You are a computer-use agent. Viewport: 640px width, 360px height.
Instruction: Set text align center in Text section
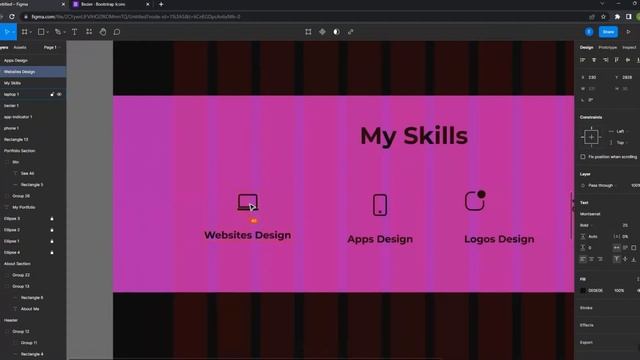tap(591, 259)
